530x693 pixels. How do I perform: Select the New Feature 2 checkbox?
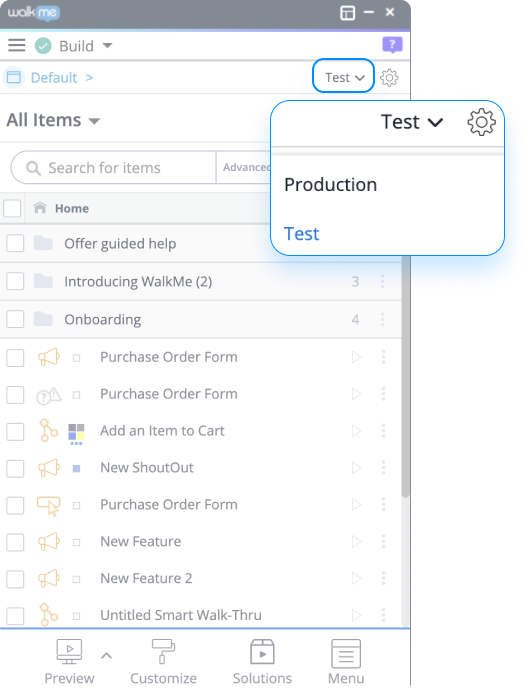[x=15, y=579]
